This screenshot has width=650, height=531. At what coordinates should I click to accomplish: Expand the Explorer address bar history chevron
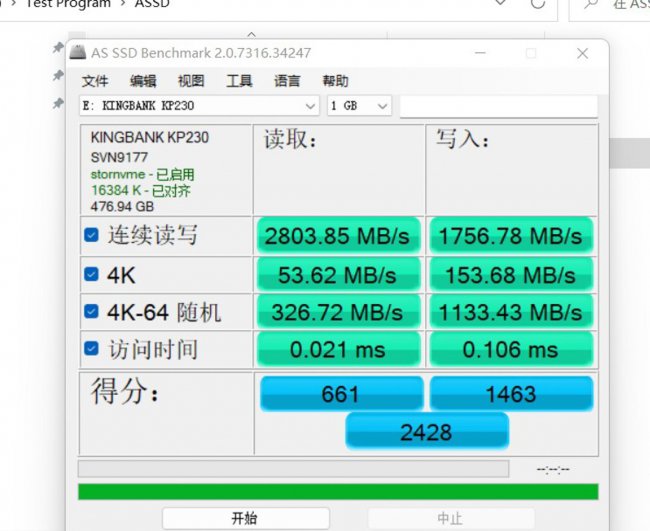pyautogui.click(x=500, y=3)
